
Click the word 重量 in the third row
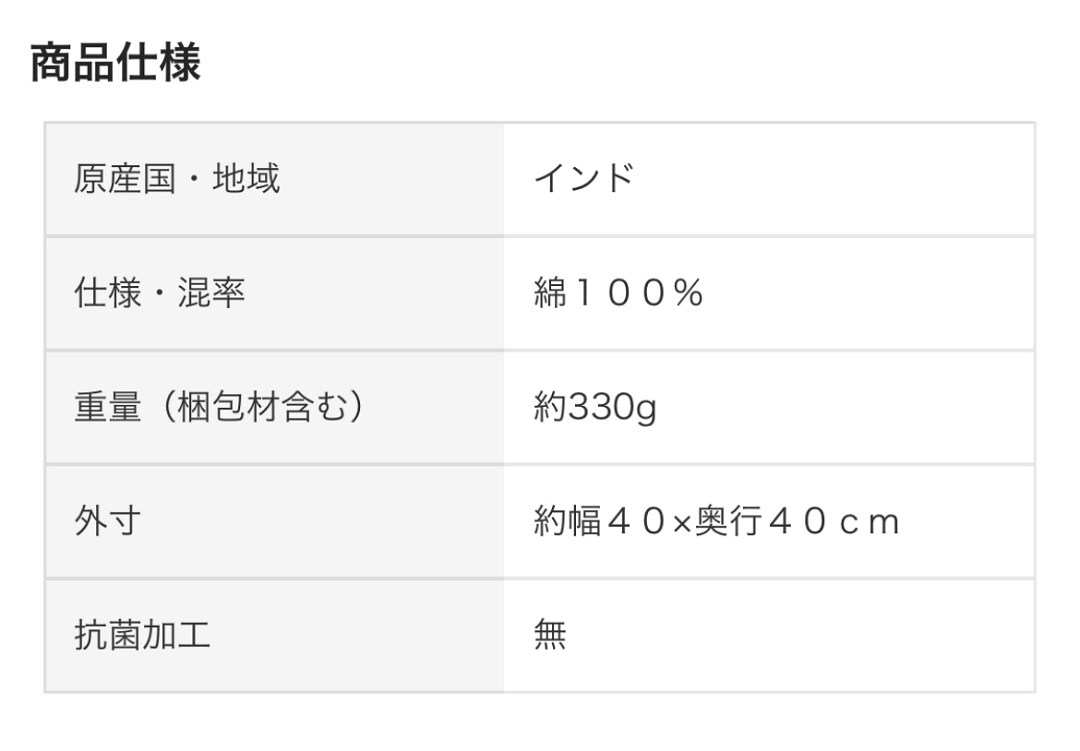coord(108,407)
